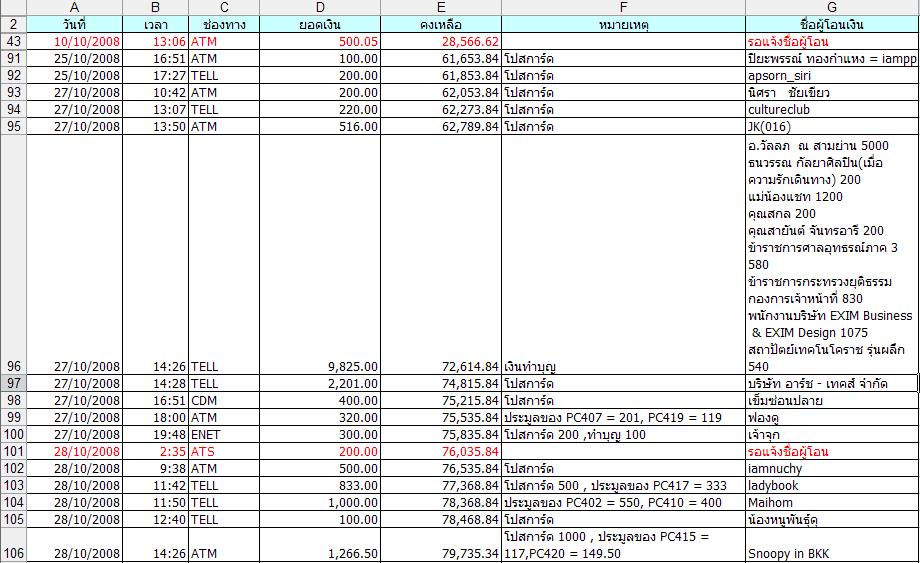Select row 101 header
This screenshot has height=563, width=920.
click(x=13, y=452)
